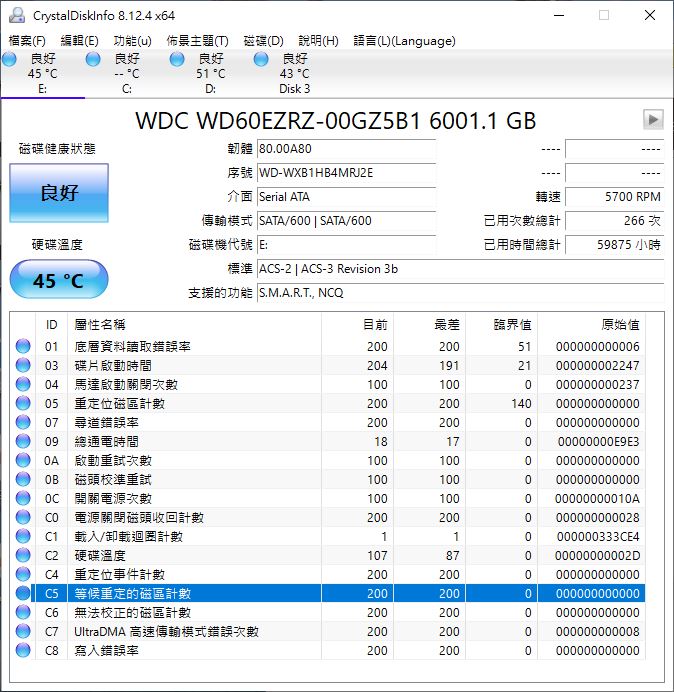Click the 5700 RPM rotation rate field

pyautogui.click(x=614, y=196)
